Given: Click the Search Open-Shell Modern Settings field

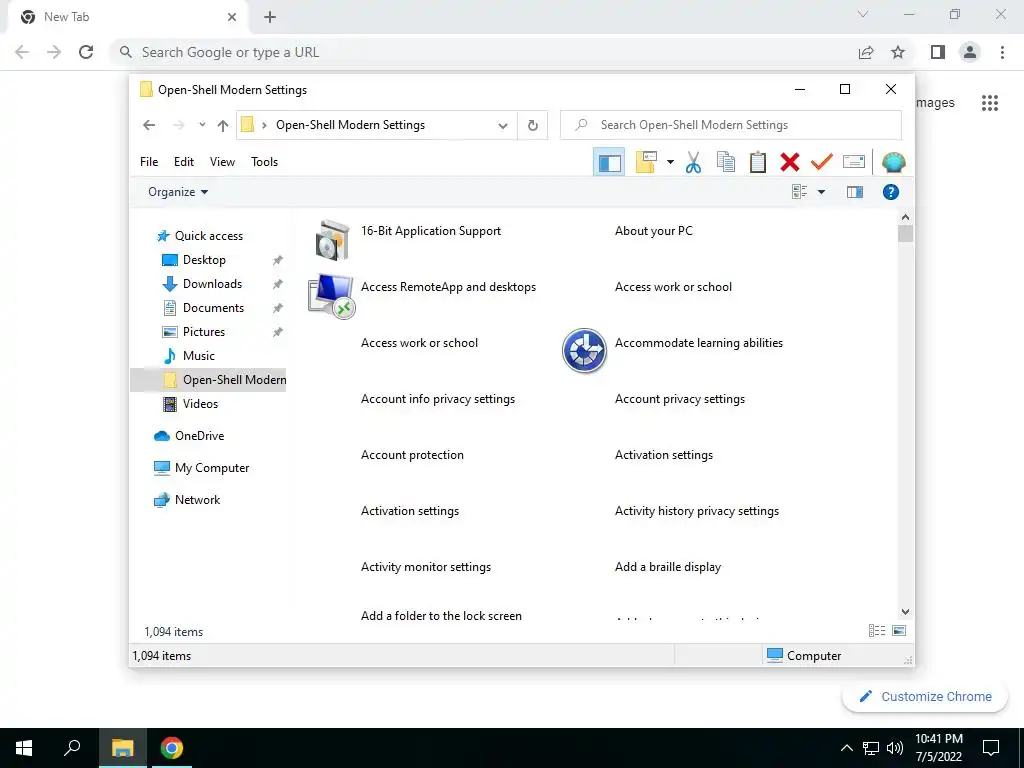Looking at the screenshot, I should point(731,125).
